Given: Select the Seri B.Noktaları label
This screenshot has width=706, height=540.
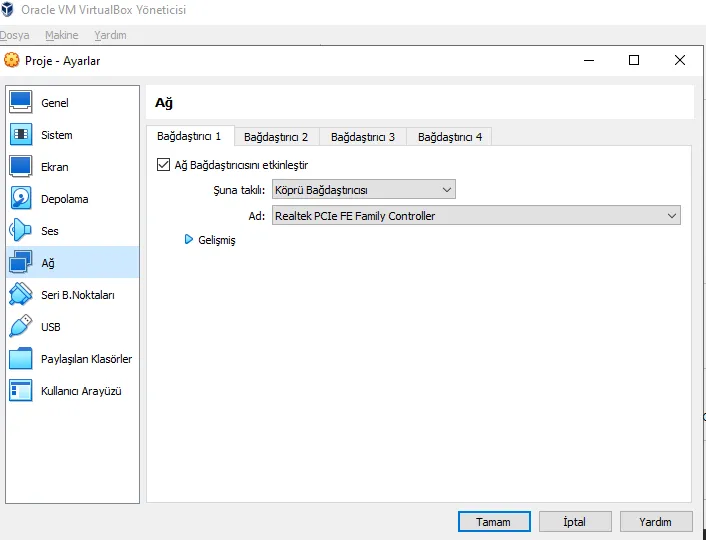Looking at the screenshot, I should point(78,295).
